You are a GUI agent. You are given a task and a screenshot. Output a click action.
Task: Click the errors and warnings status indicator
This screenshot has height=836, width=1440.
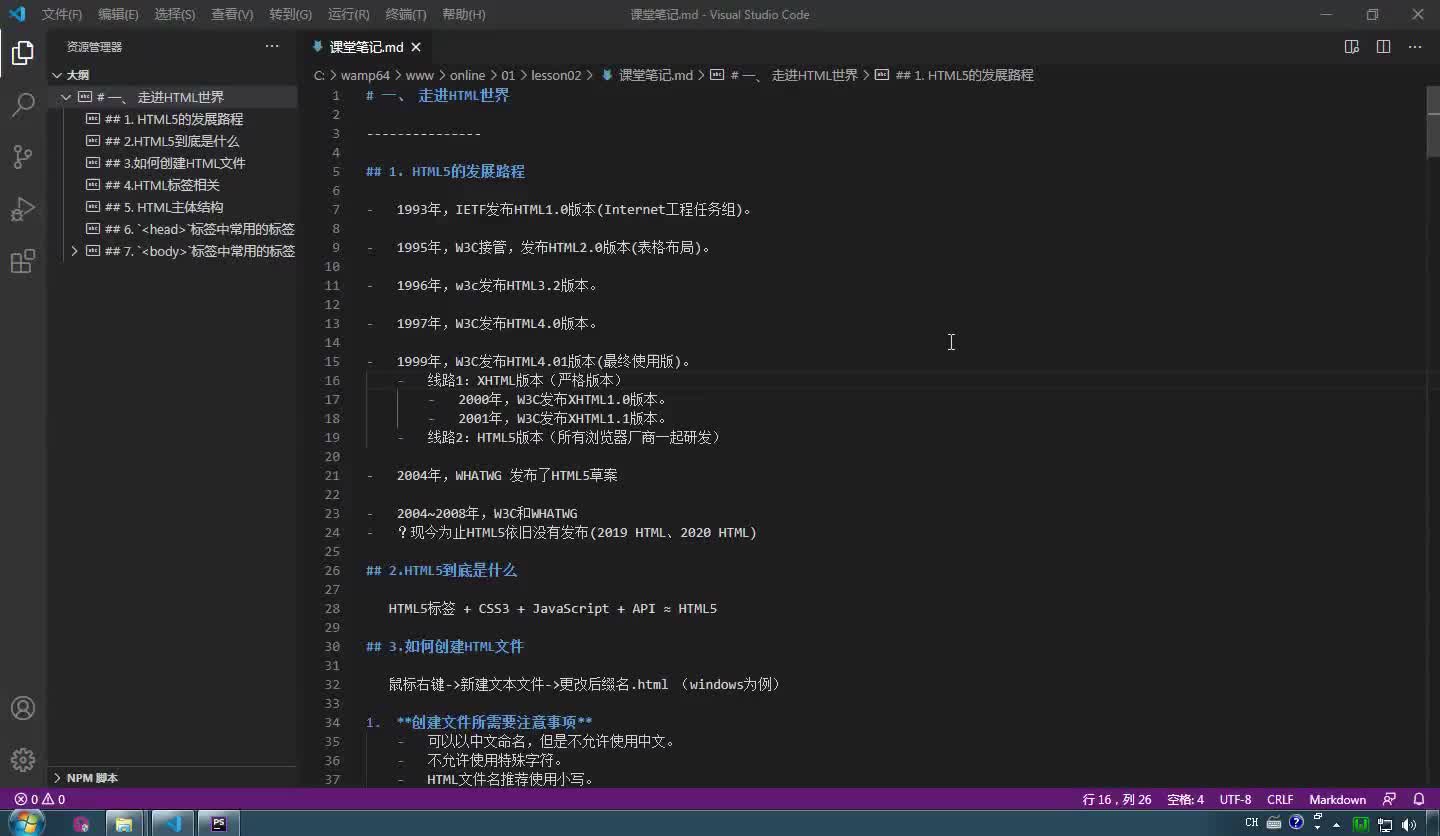point(40,799)
